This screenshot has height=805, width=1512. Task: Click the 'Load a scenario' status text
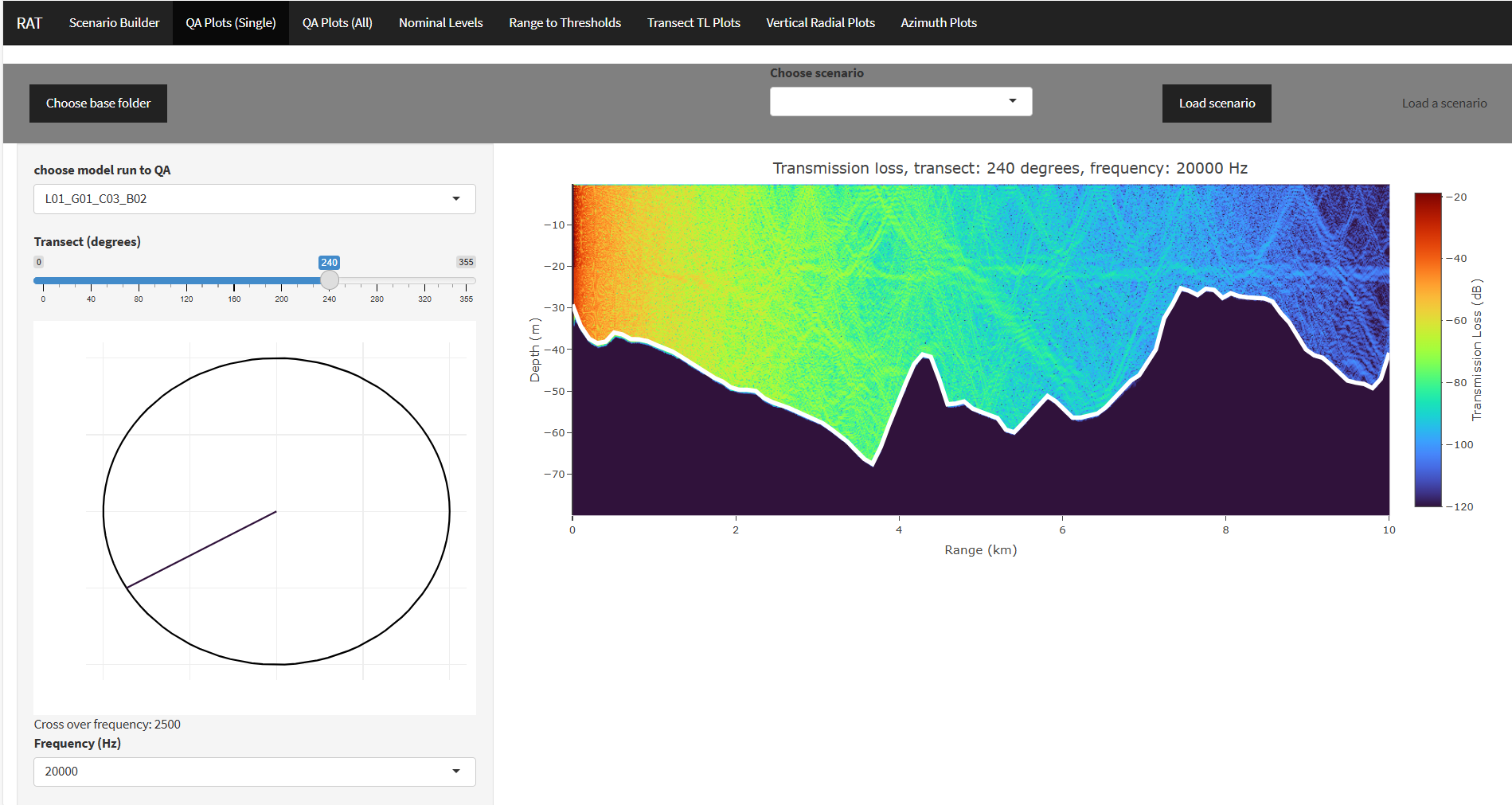[x=1444, y=104]
